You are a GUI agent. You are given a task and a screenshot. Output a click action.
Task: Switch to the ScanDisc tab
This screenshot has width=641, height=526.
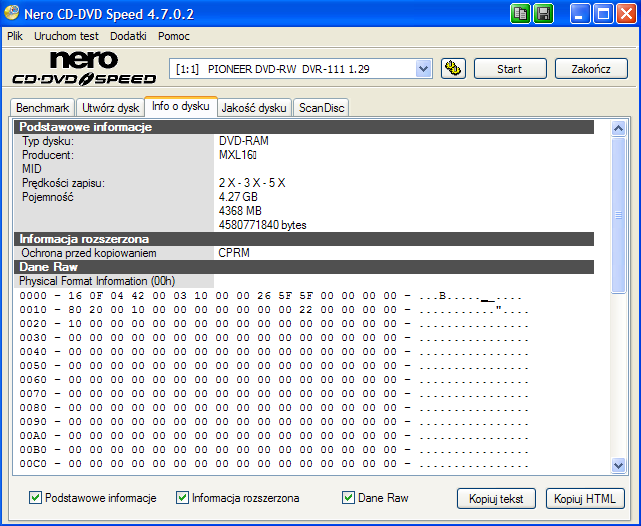coord(321,108)
